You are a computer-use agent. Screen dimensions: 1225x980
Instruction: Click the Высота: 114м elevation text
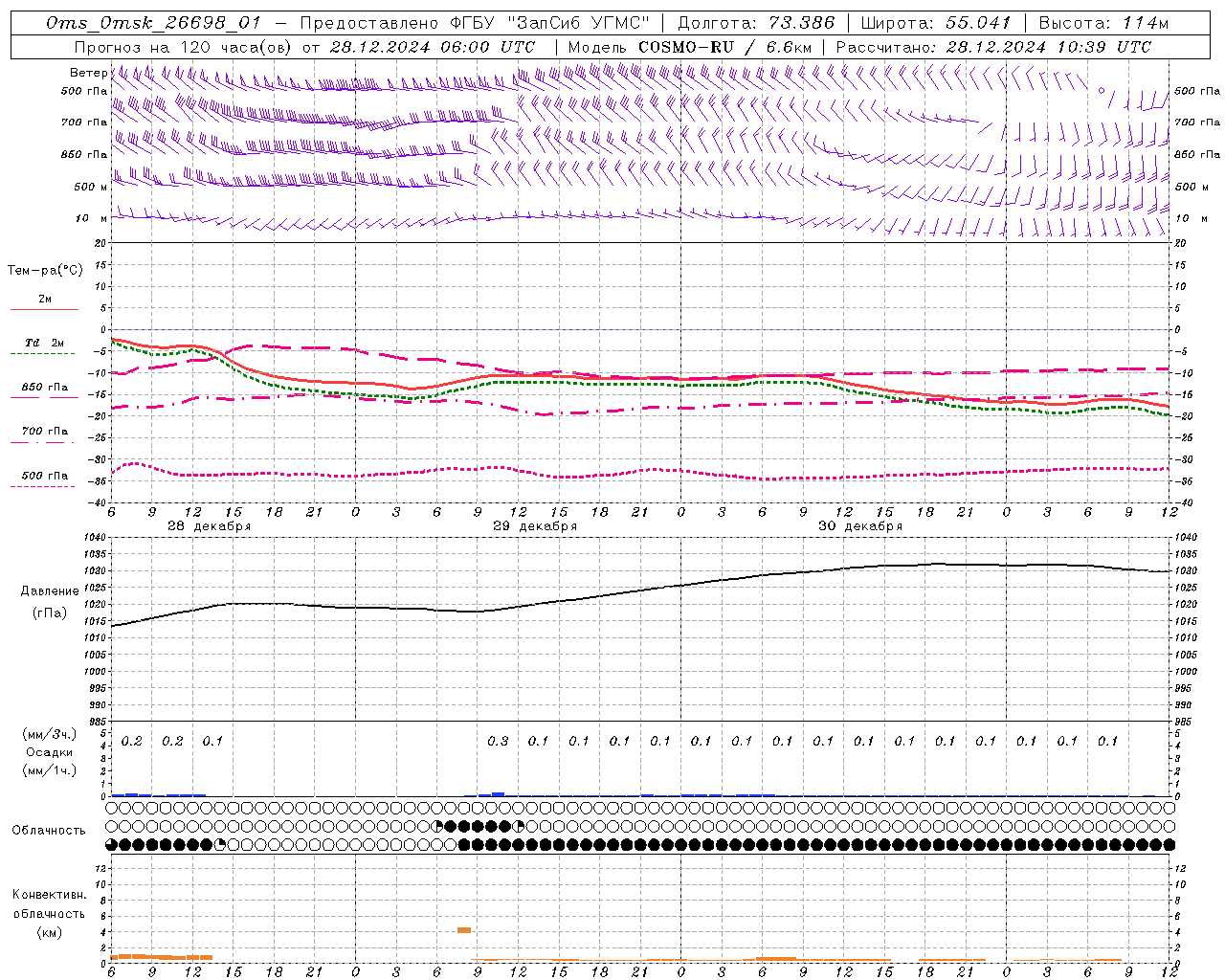[x=1103, y=23]
